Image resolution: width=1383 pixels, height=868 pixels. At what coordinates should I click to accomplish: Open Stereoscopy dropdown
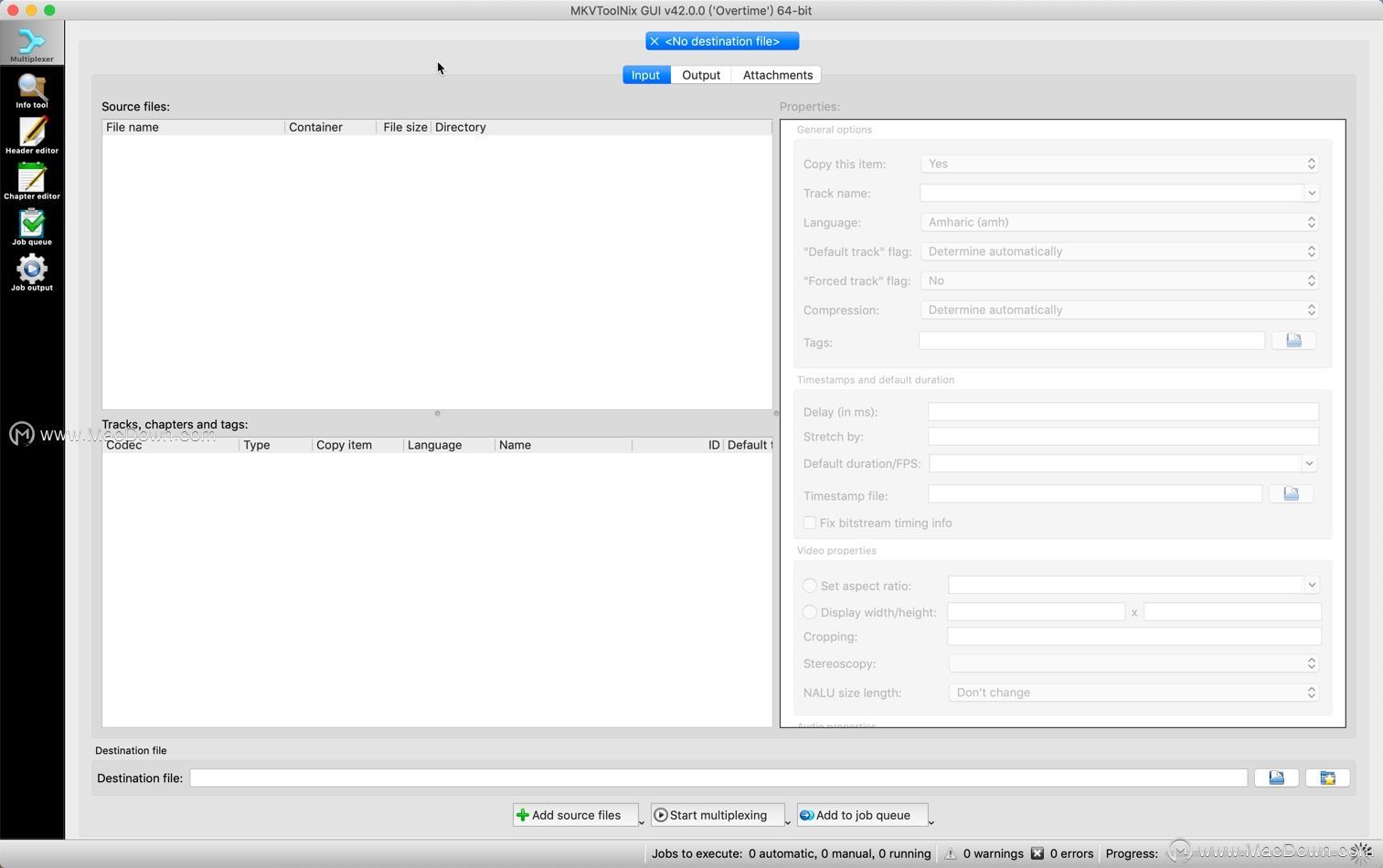coord(1133,663)
